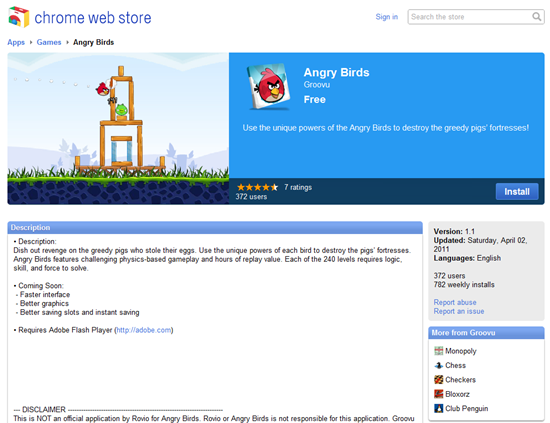Click the five-star rating icons
This screenshot has width=550, height=423.
[x=257, y=187]
